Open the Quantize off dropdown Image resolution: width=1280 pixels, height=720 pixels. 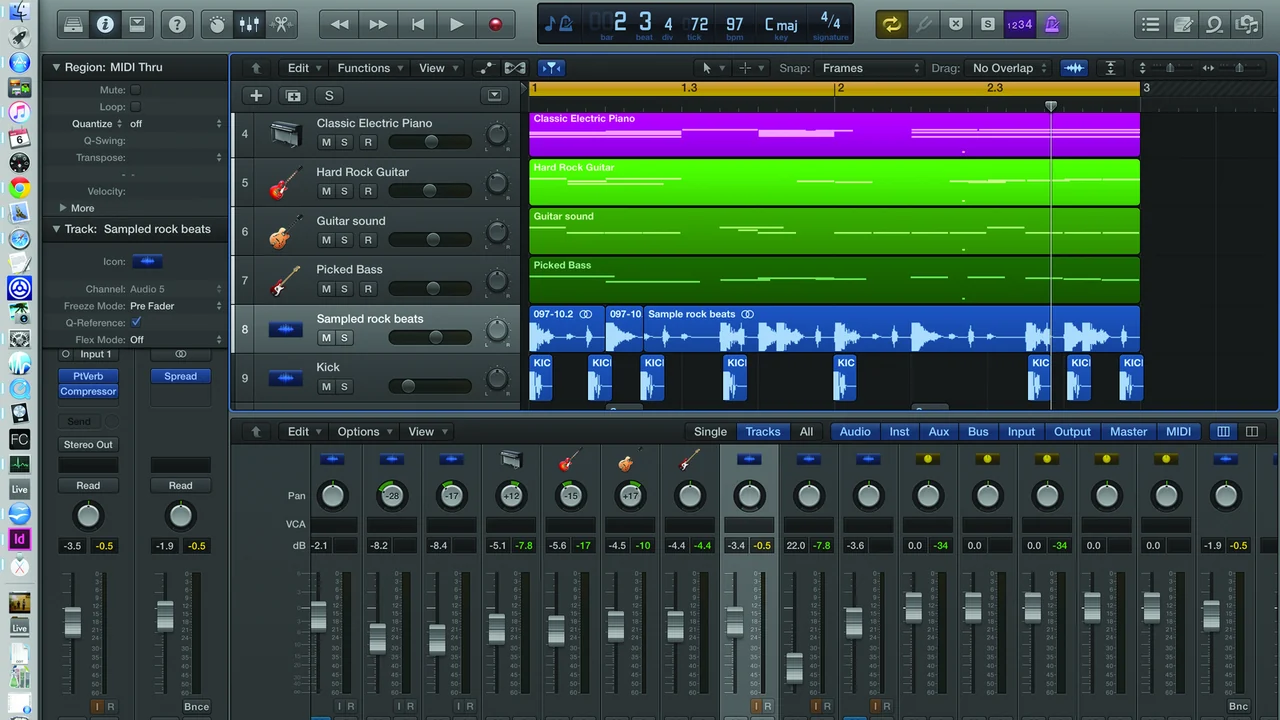(x=175, y=124)
